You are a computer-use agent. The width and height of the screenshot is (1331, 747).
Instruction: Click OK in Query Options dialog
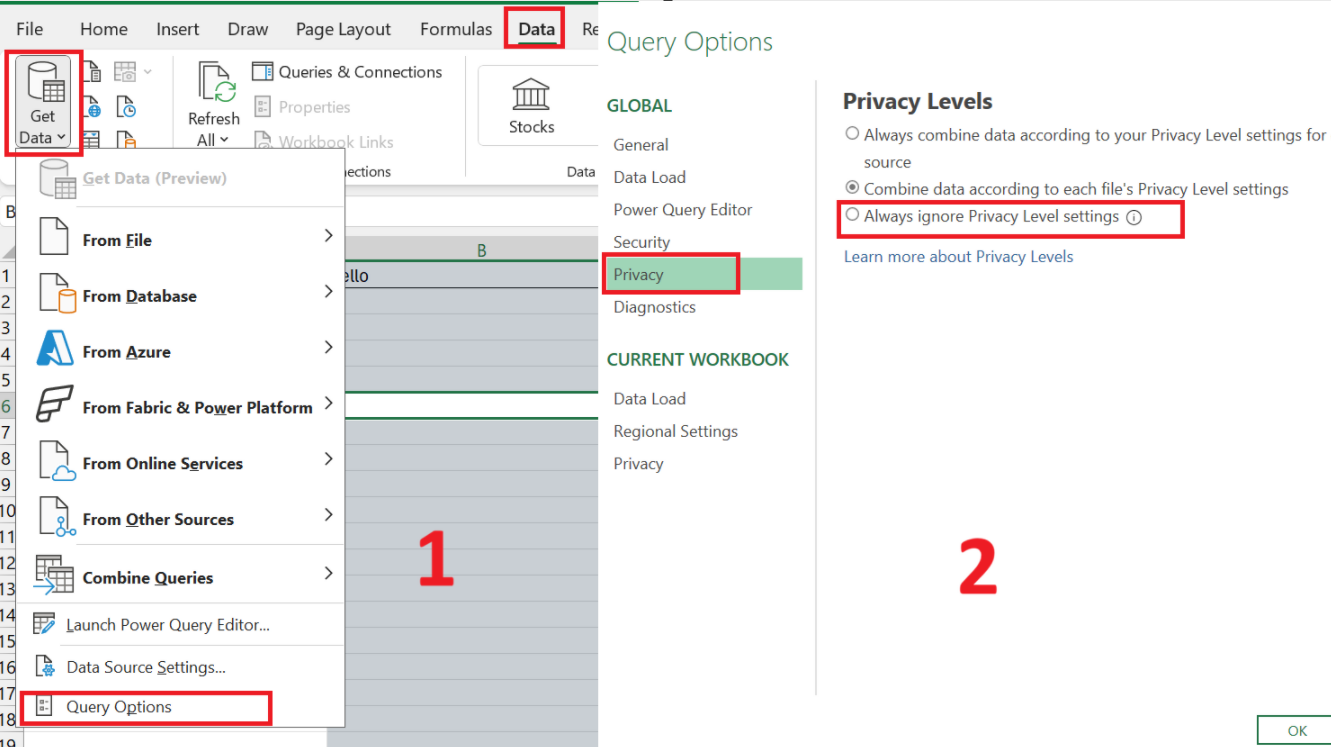(x=1297, y=731)
